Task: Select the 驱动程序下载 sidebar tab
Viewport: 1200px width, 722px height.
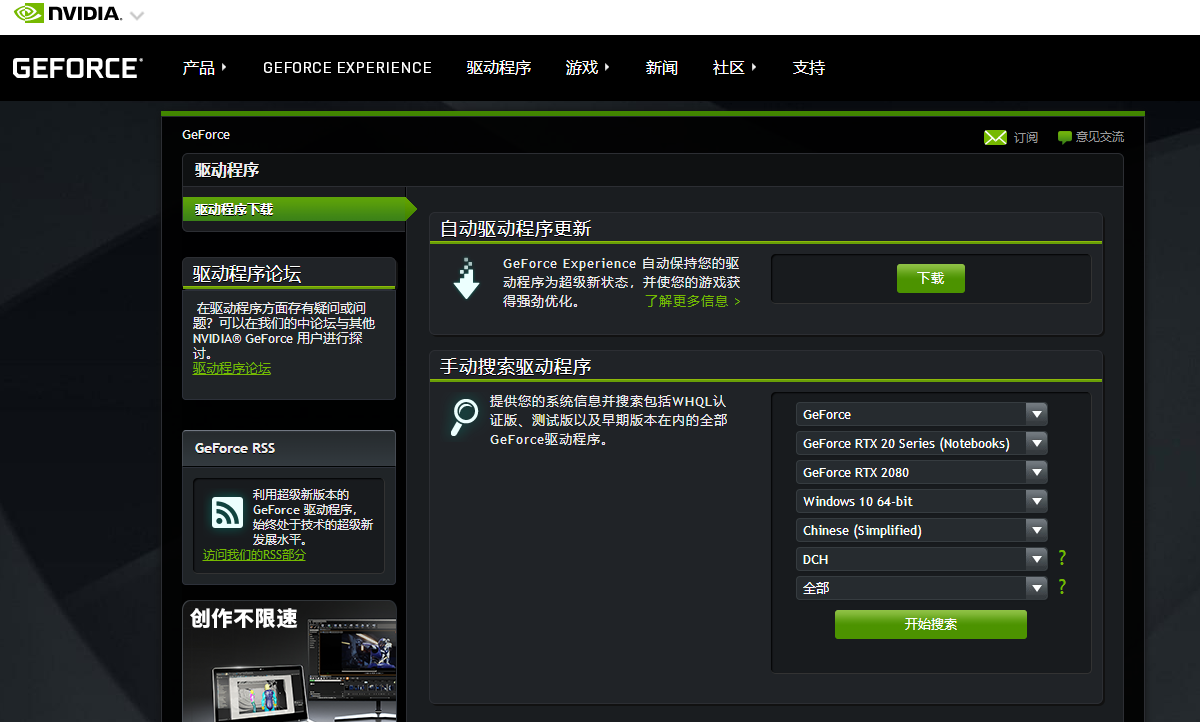Action: [299, 209]
